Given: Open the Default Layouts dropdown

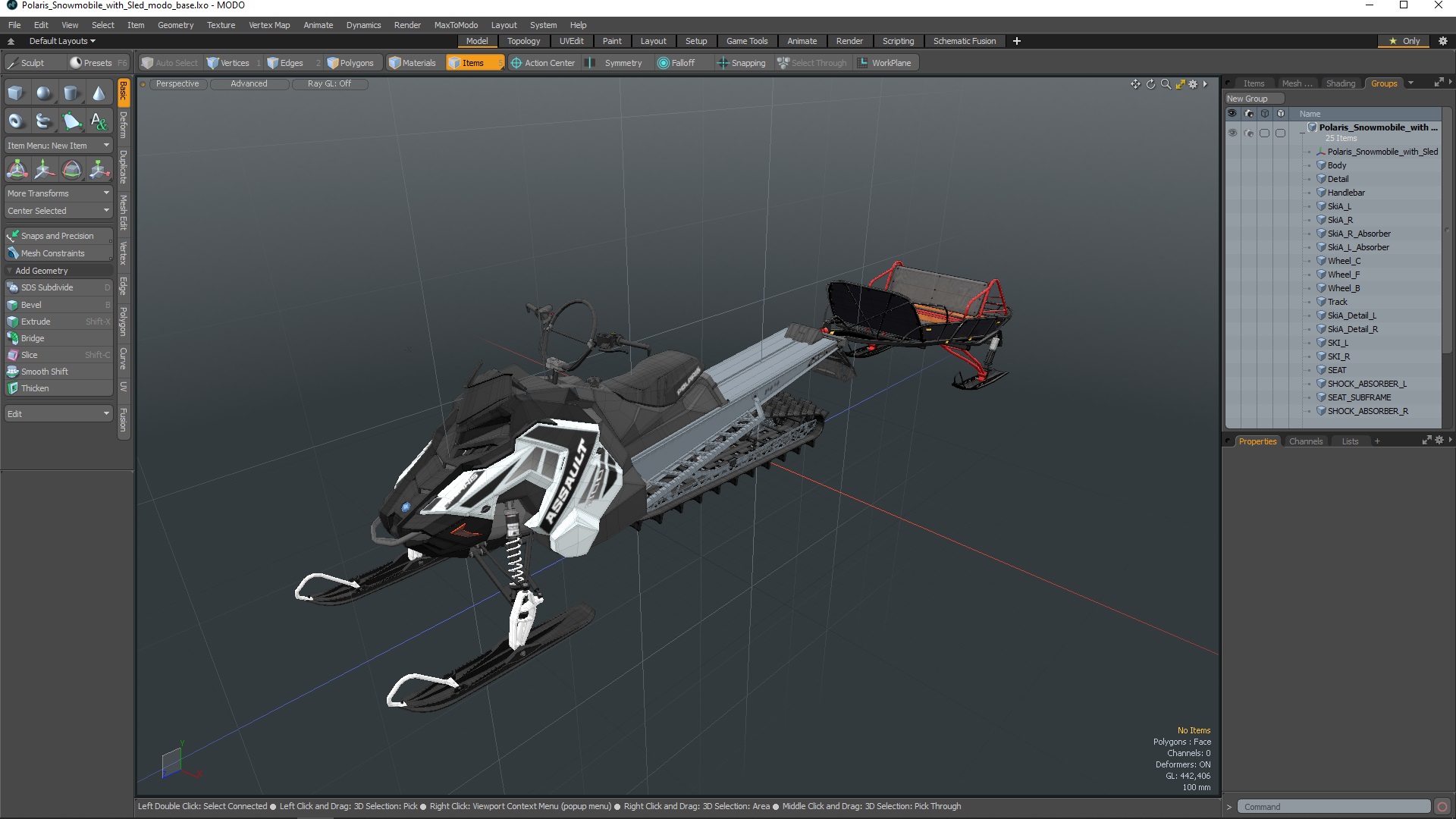Looking at the screenshot, I should tap(62, 41).
